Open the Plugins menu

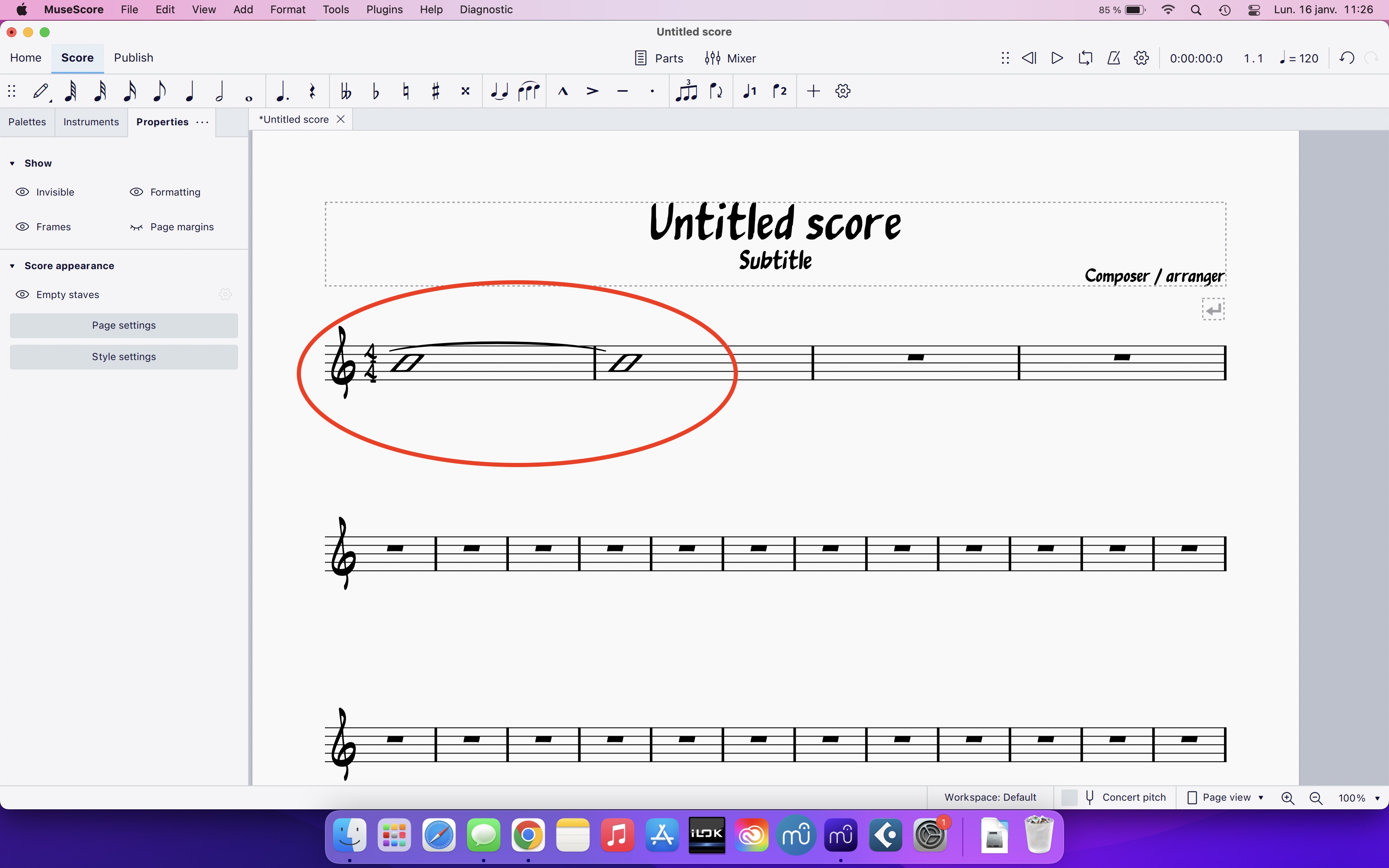click(x=384, y=9)
